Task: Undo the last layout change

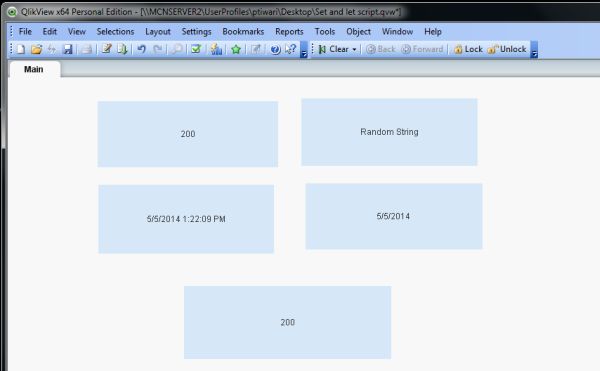Action: [142, 49]
